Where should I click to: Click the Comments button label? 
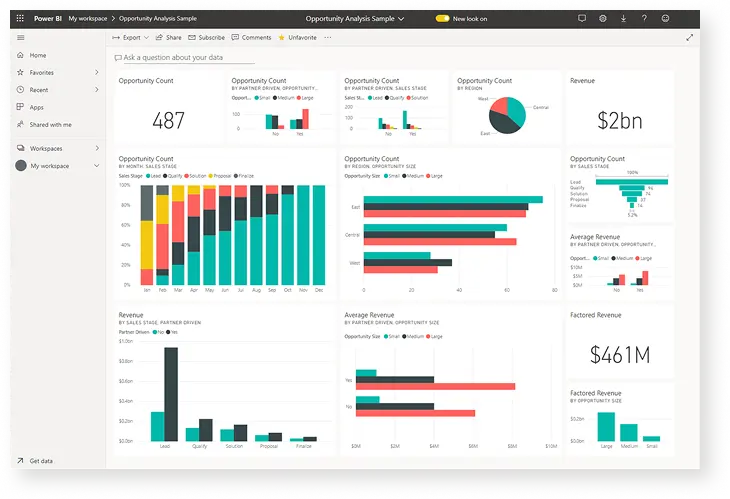[x=256, y=38]
